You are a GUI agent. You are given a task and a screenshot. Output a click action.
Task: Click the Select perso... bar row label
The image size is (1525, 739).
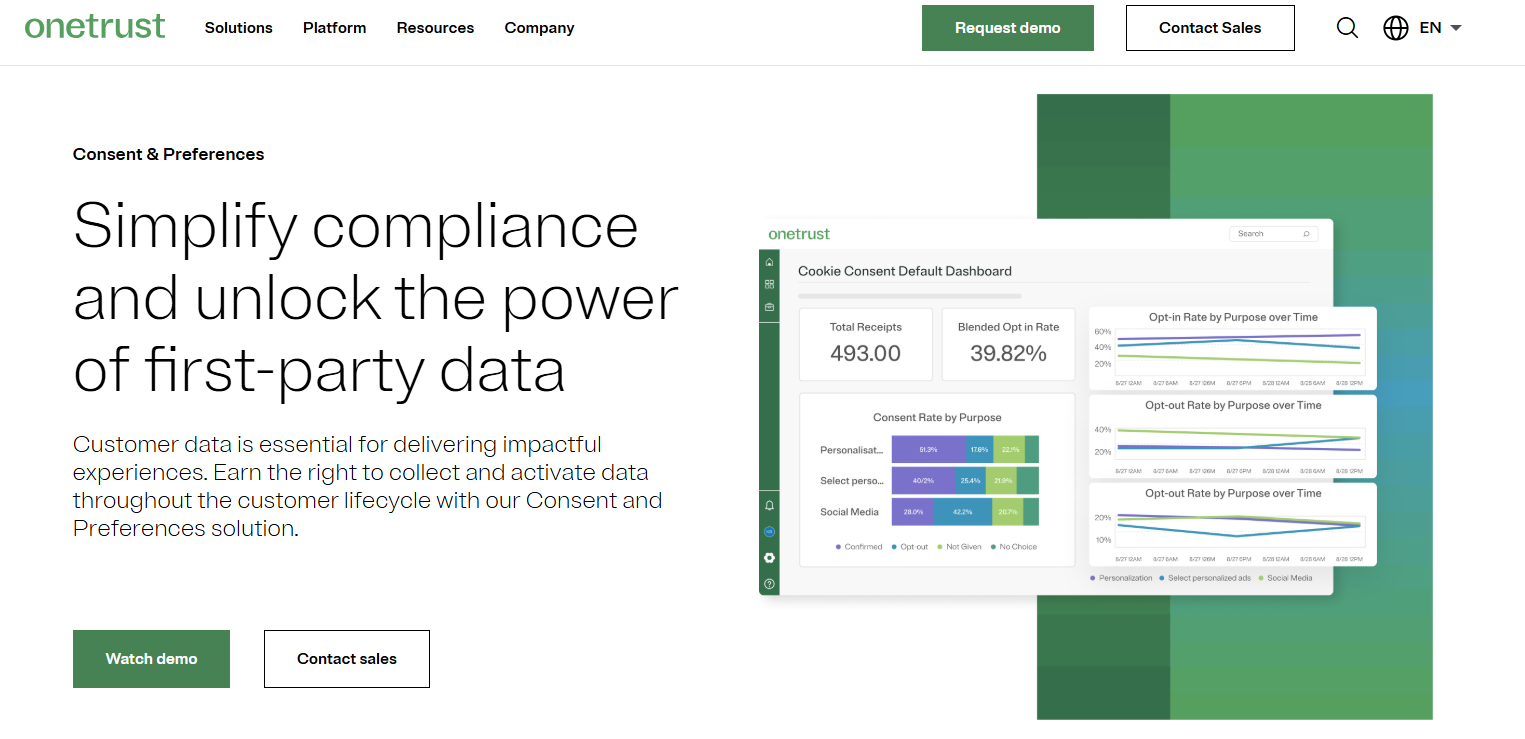(x=850, y=481)
